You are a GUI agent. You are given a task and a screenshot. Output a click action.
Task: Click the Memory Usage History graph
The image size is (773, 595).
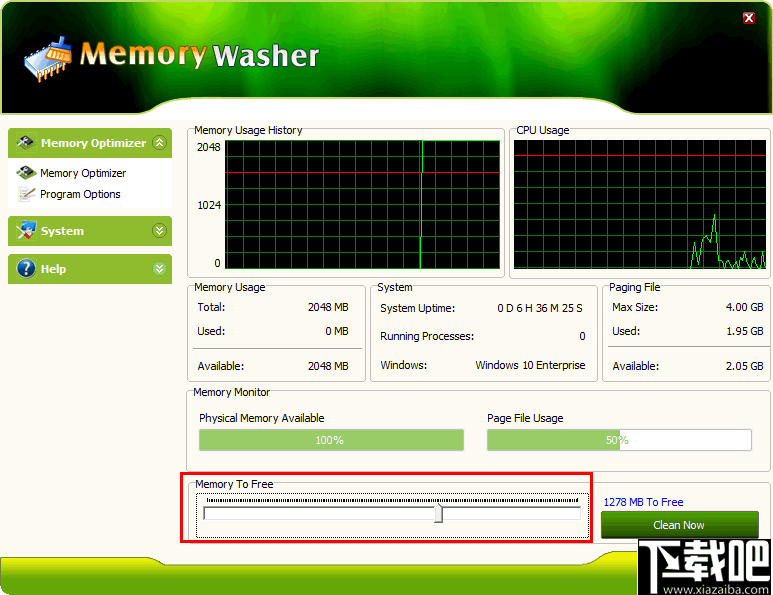point(362,205)
